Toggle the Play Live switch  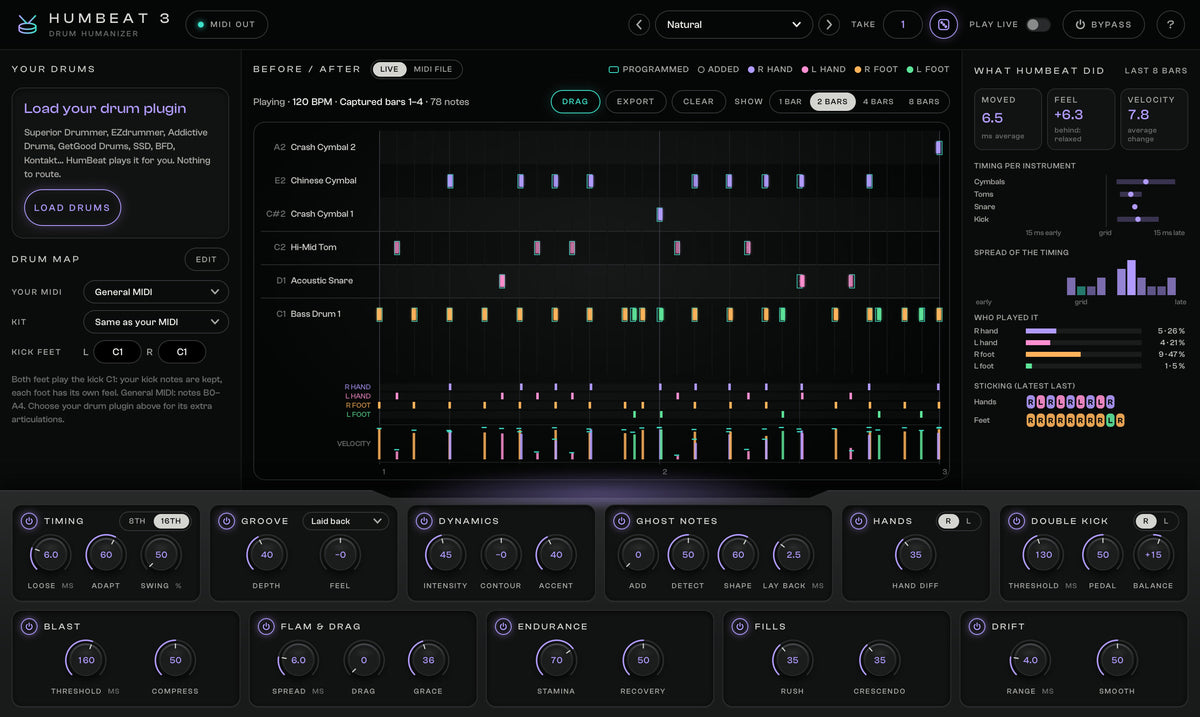coord(1038,24)
